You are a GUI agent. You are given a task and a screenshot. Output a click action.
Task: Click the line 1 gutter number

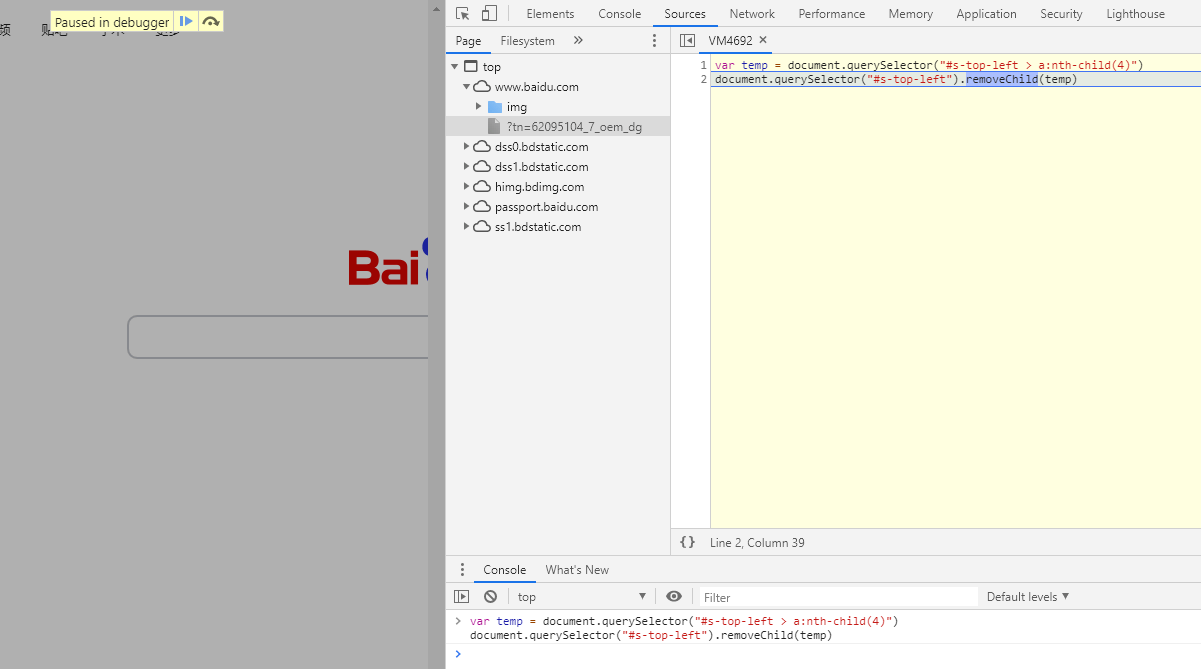(703, 65)
